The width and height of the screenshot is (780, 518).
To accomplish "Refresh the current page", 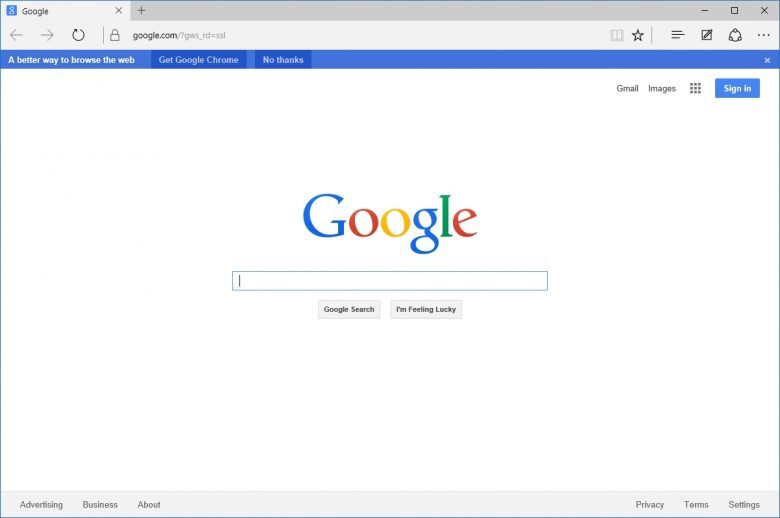I will [78, 35].
